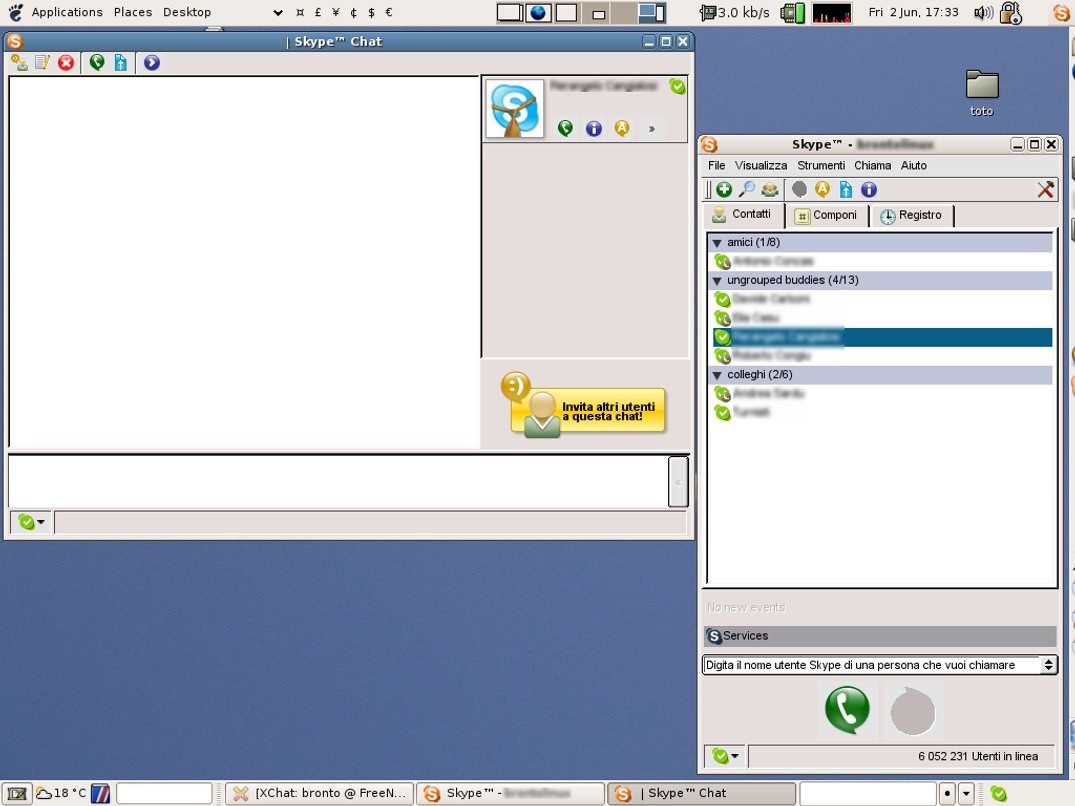Click the yellow chat bubble in the contact panel
Viewport: 1075px width, 806px height.
[x=622, y=128]
